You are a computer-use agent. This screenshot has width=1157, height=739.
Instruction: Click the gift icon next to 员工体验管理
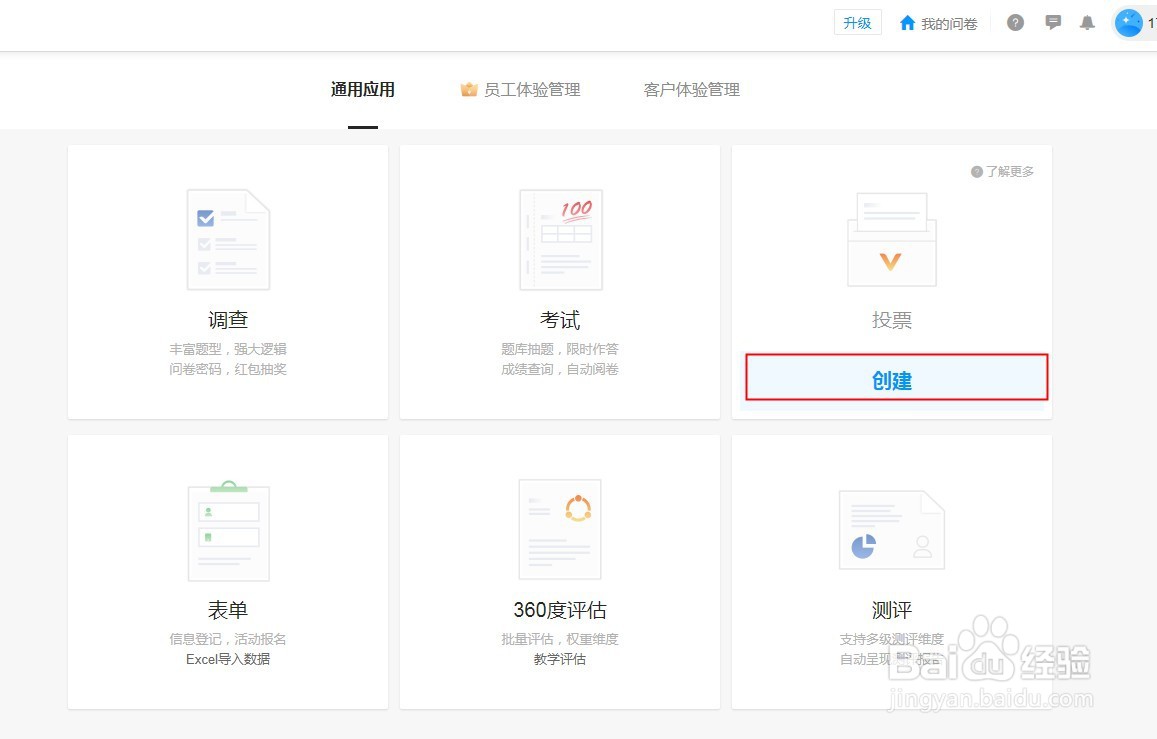point(468,88)
